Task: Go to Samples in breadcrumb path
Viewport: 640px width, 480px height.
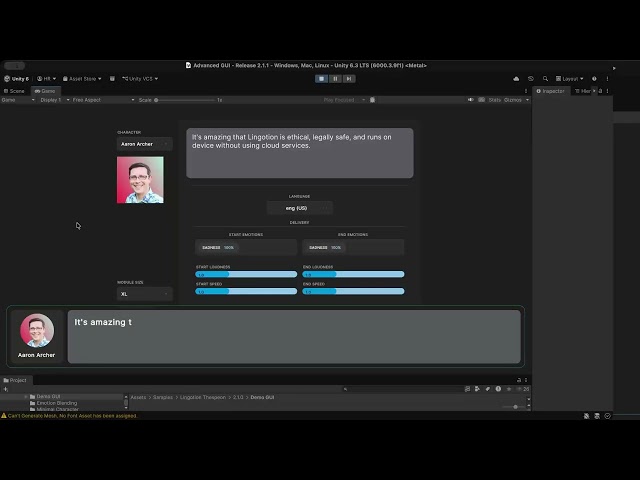Action: (x=162, y=397)
